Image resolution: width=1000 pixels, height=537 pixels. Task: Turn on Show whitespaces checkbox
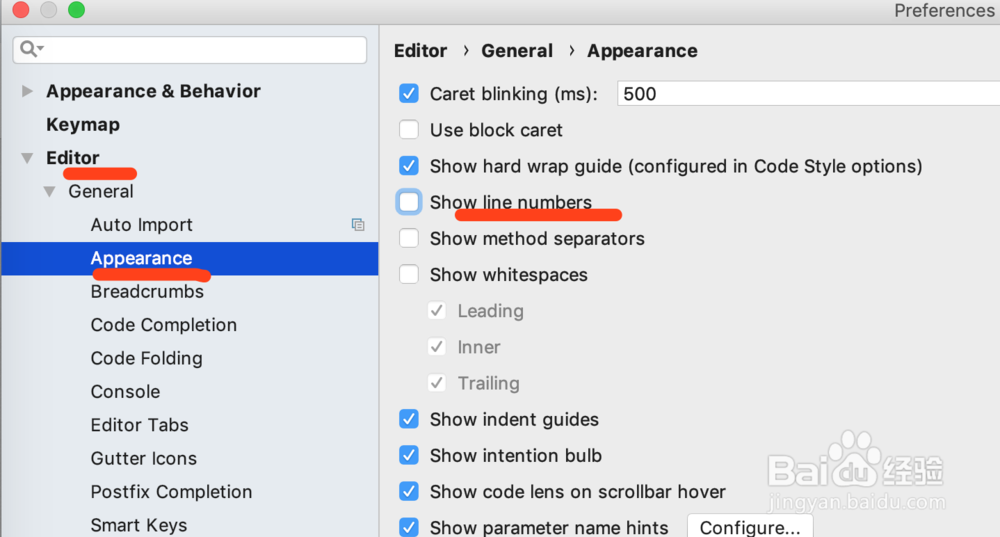(409, 275)
